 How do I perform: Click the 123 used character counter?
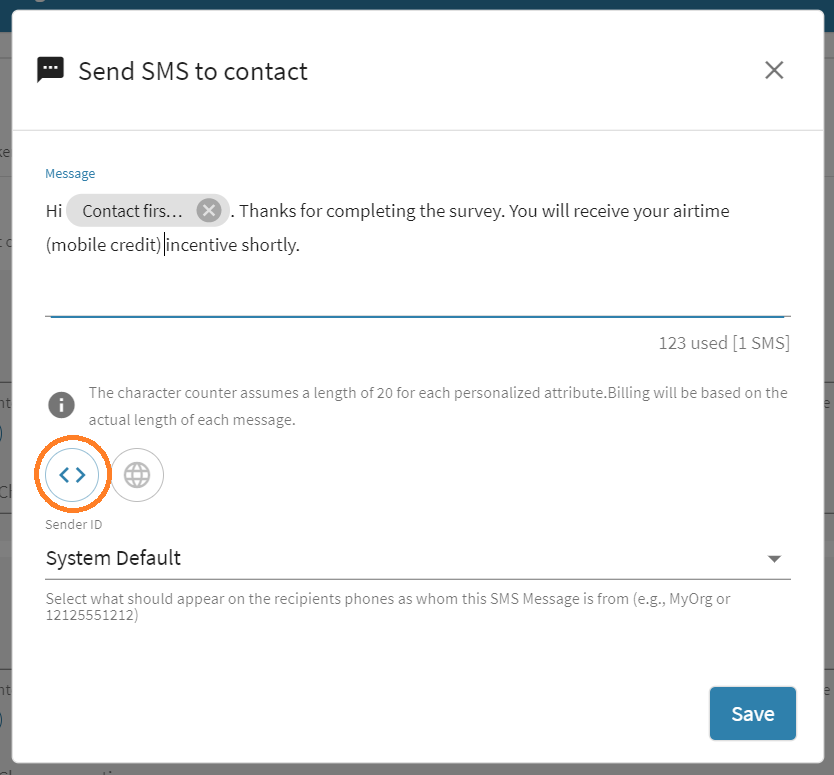coord(724,342)
